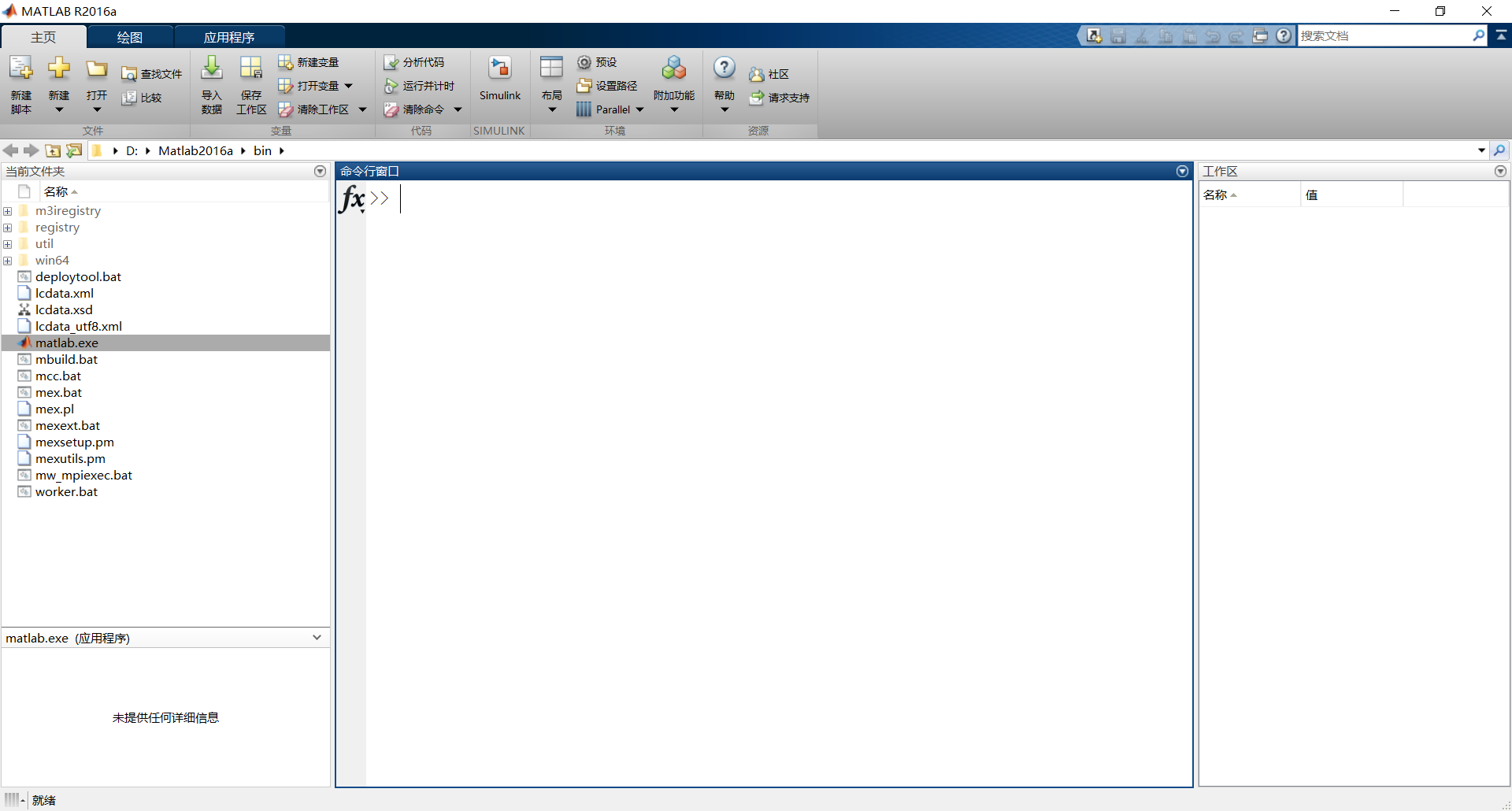Screen dimensions: 1512x811
Task: Click the search magnifier in address bar
Action: click(1499, 150)
